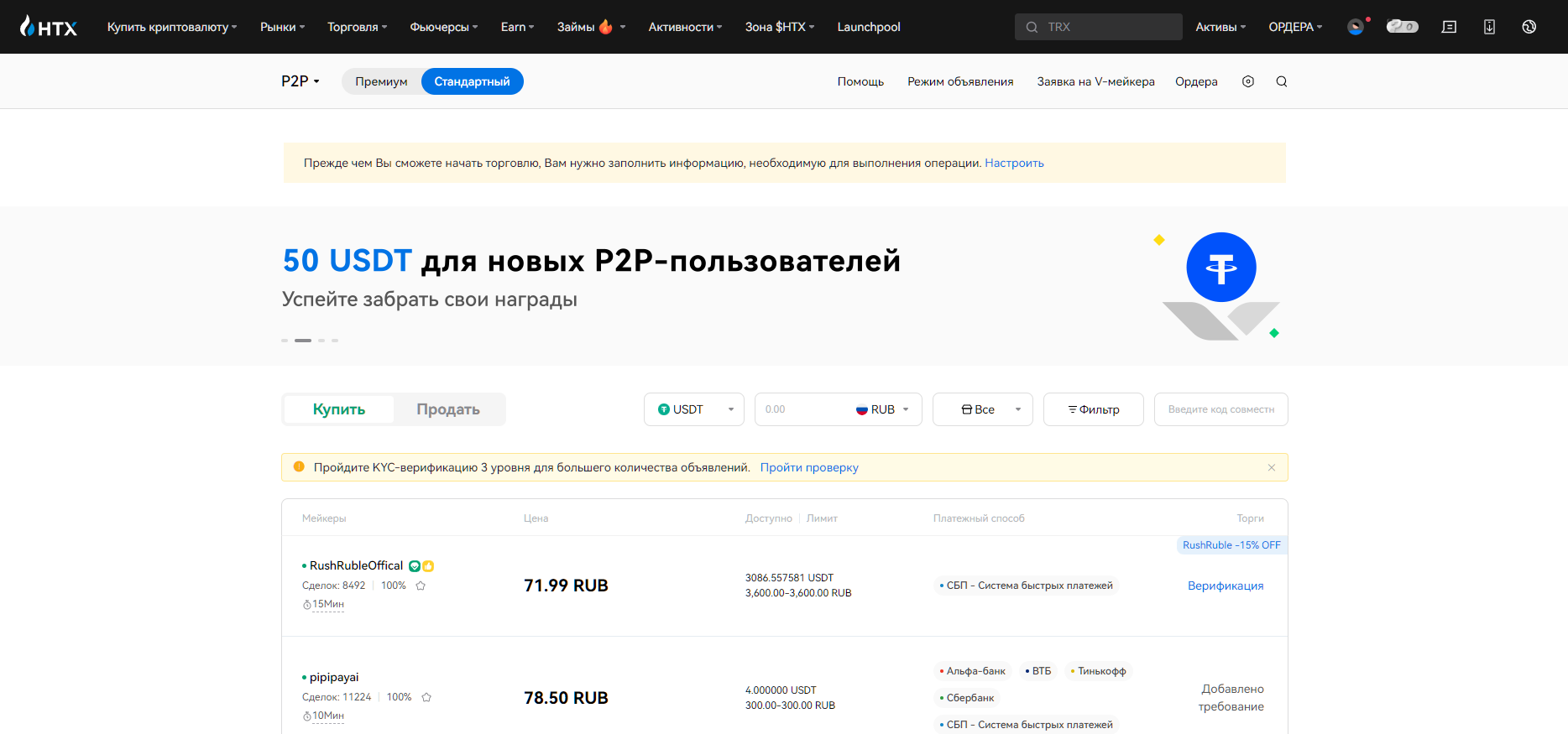Open the messages notification icon
The image size is (1568, 734).
(1449, 27)
